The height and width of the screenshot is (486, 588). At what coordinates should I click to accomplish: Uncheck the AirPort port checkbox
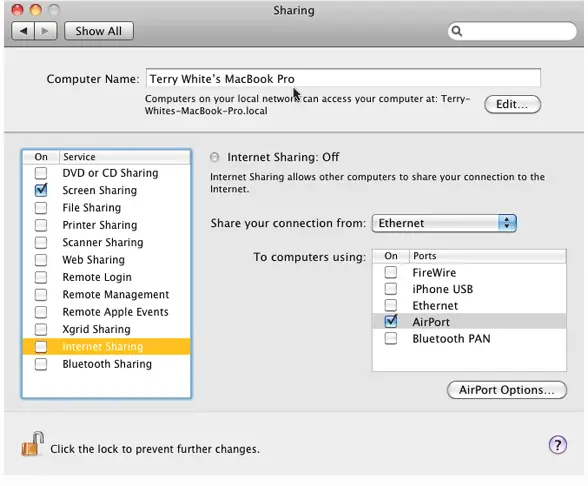(x=391, y=321)
